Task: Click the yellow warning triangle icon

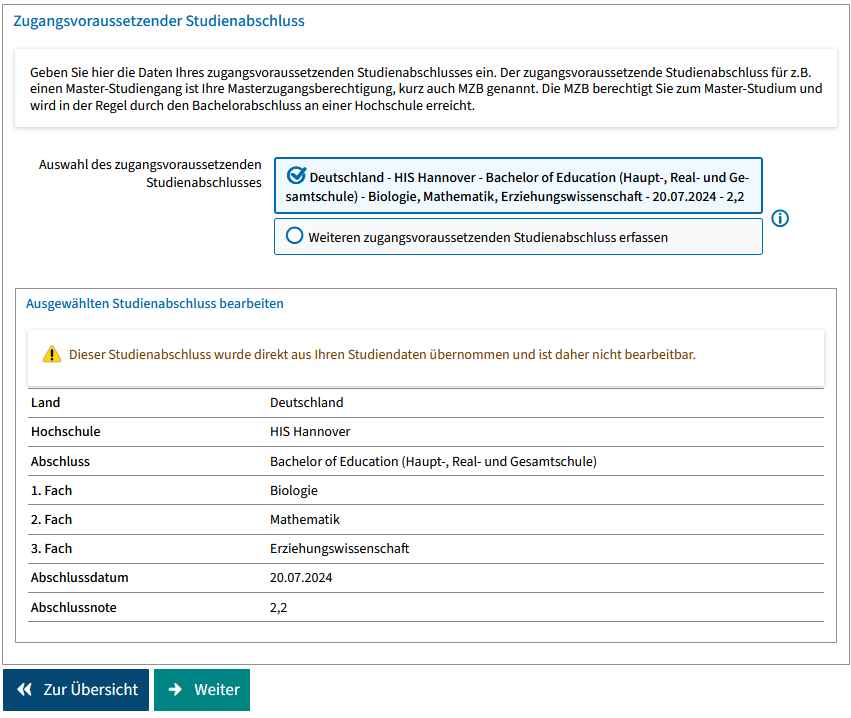Action: click(52, 354)
